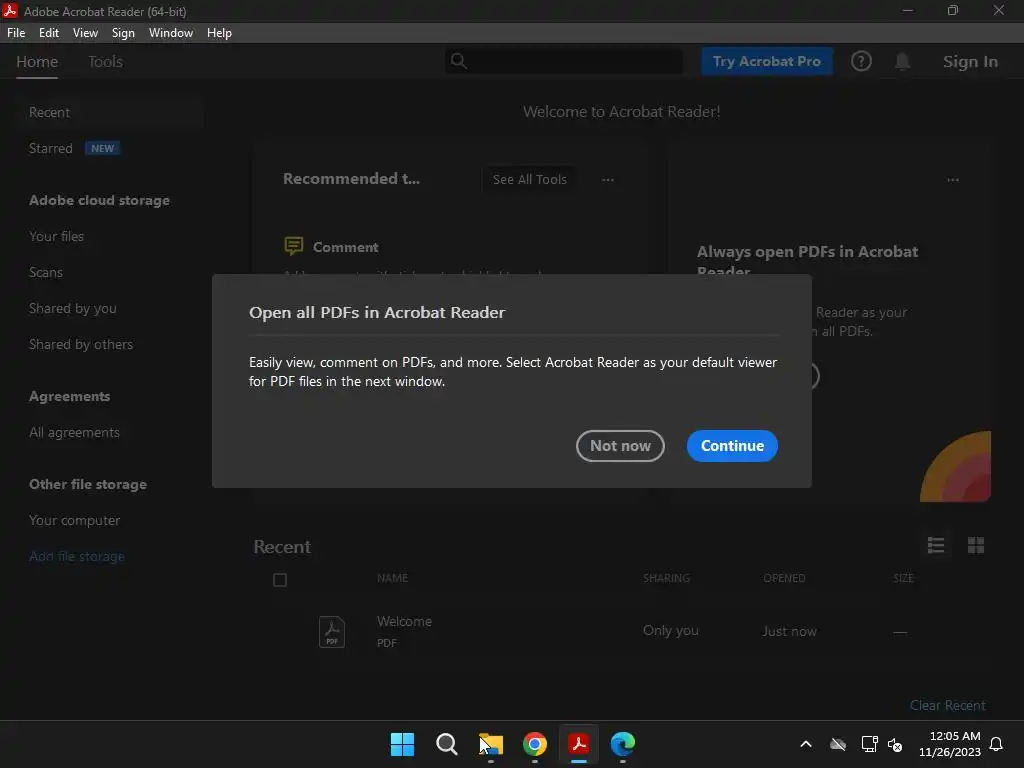Viewport: 1024px width, 768px height.
Task: Open Shared by others
Action: pyautogui.click(x=81, y=344)
